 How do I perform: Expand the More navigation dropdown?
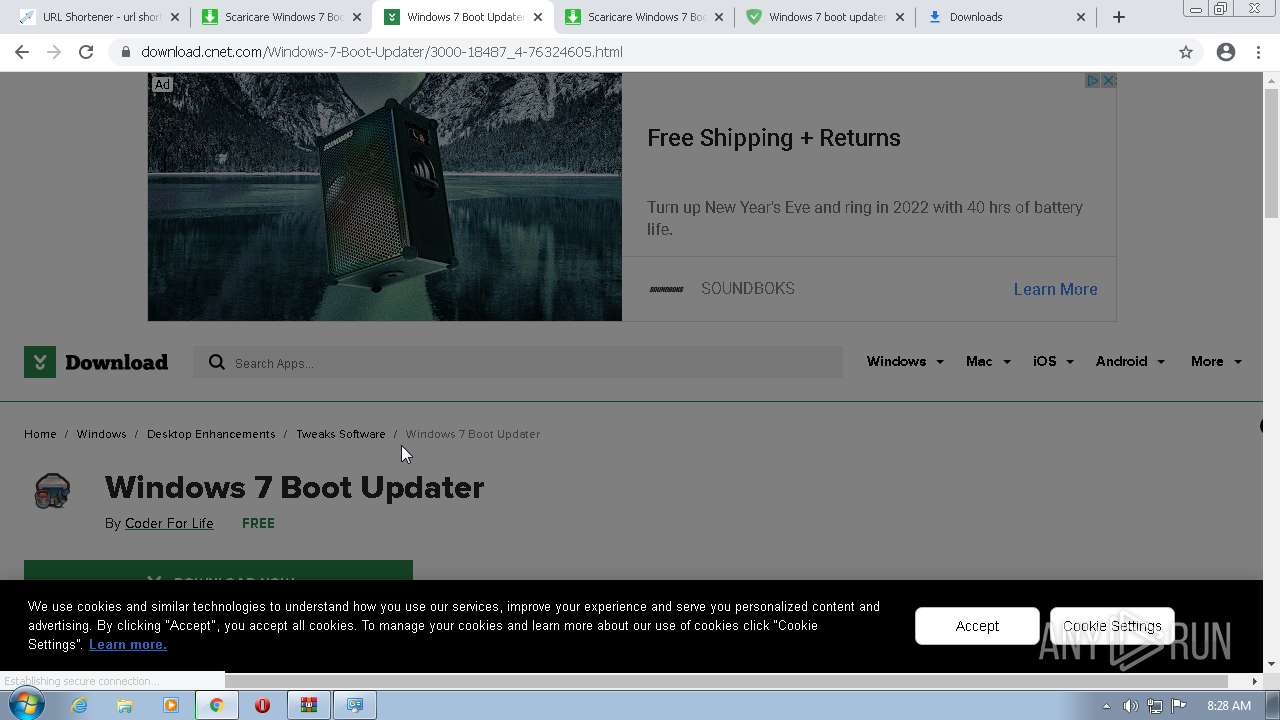[x=1216, y=361]
